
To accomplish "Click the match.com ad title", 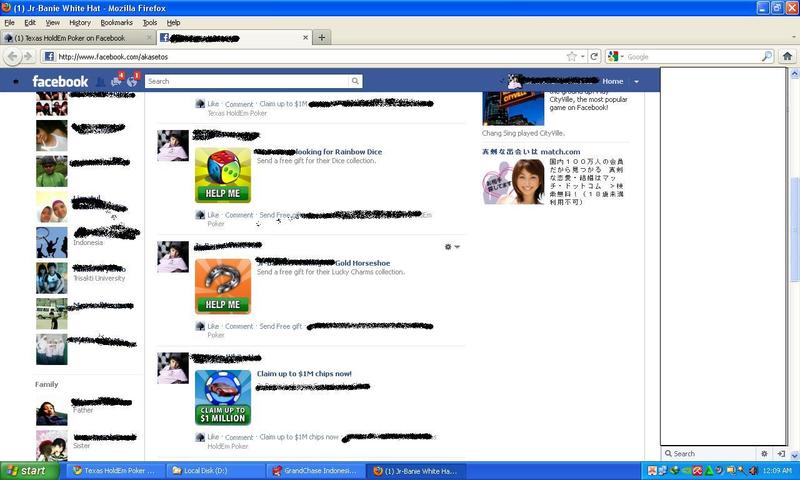I will pos(531,151).
